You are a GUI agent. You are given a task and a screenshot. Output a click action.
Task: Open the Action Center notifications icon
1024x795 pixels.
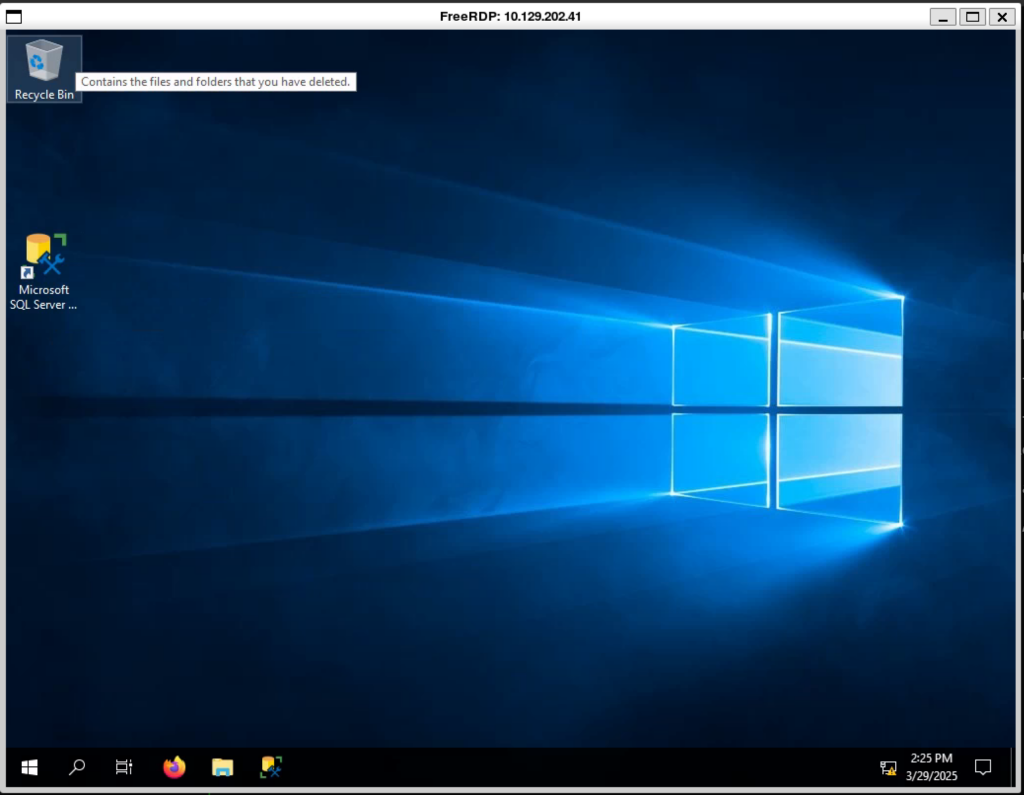coord(983,767)
